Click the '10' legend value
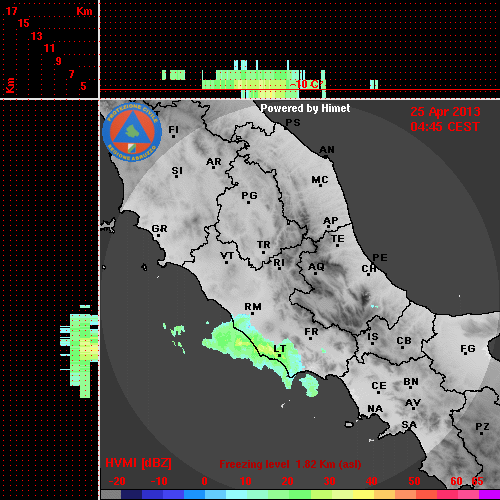 [246, 481]
